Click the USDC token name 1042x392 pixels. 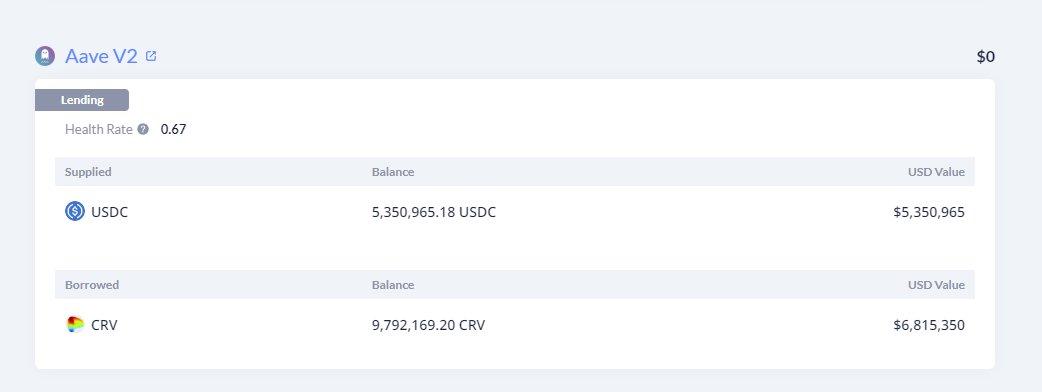110,213
